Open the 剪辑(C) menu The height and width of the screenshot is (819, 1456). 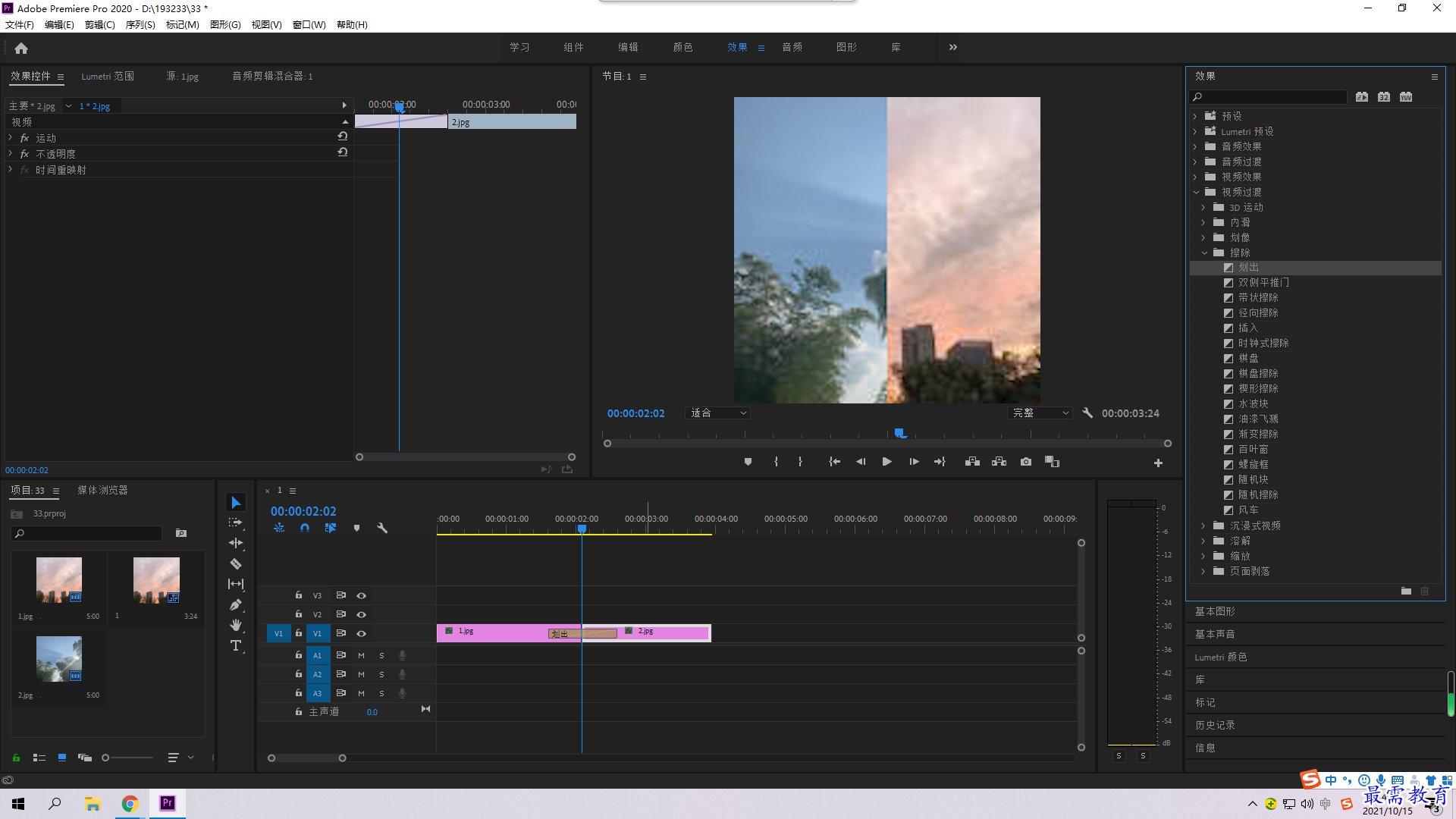(100, 25)
